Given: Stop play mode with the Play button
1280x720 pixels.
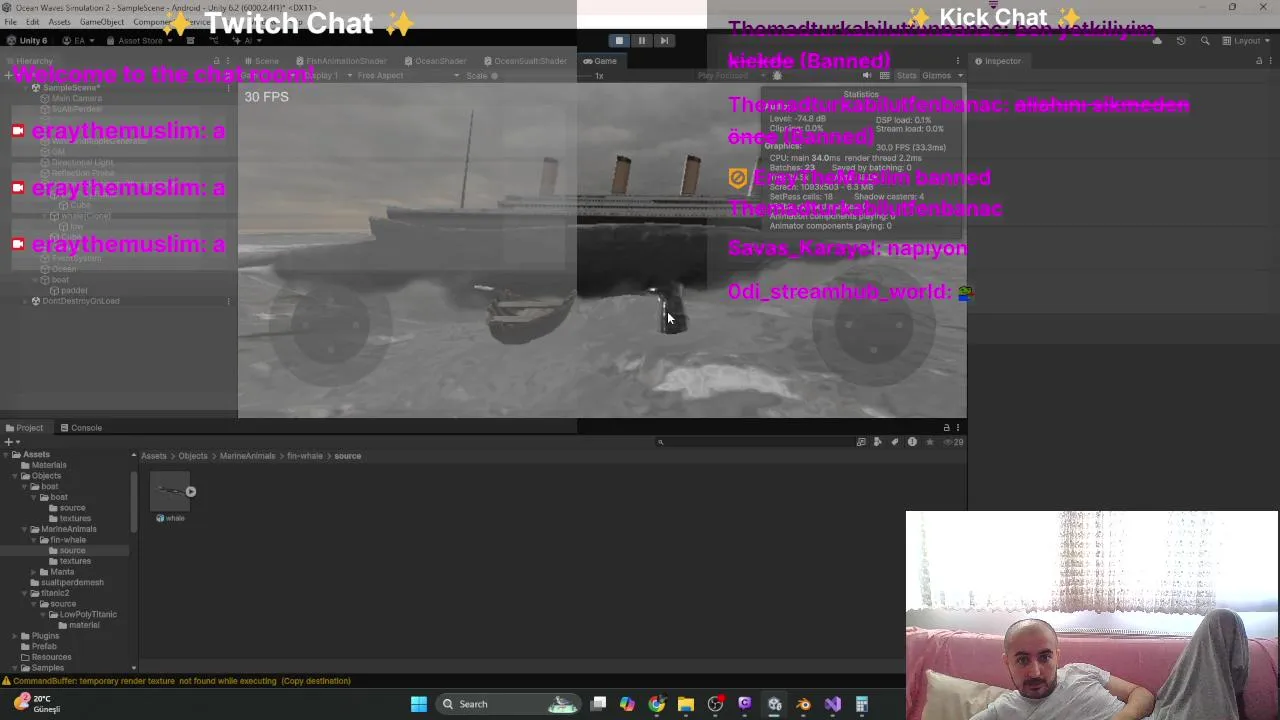Looking at the screenshot, I should pos(619,41).
